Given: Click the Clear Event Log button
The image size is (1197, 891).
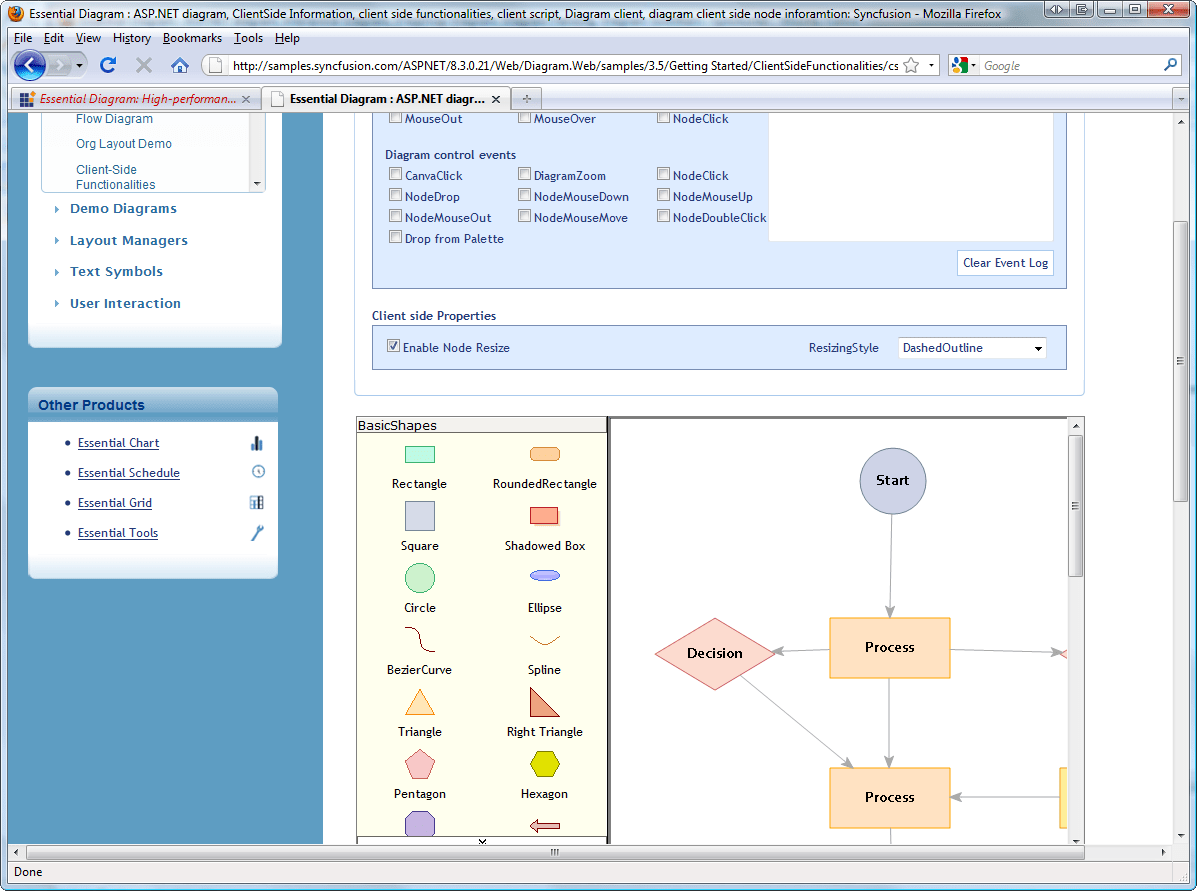Looking at the screenshot, I should (1005, 263).
